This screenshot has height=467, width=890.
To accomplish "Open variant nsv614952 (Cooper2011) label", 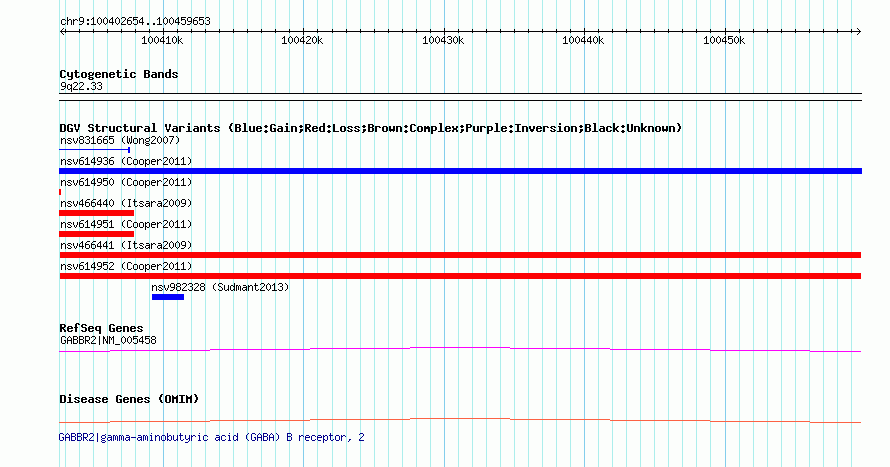I will [126, 266].
